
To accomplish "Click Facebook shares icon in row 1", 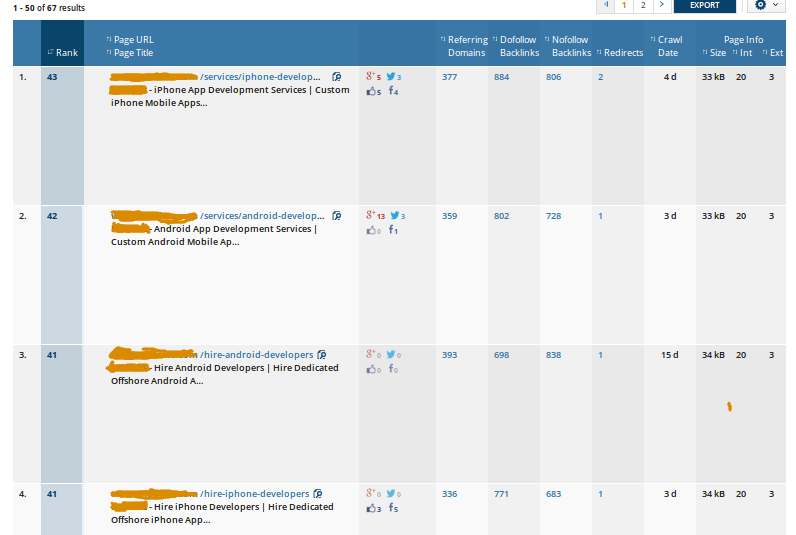I will pyautogui.click(x=391, y=90).
